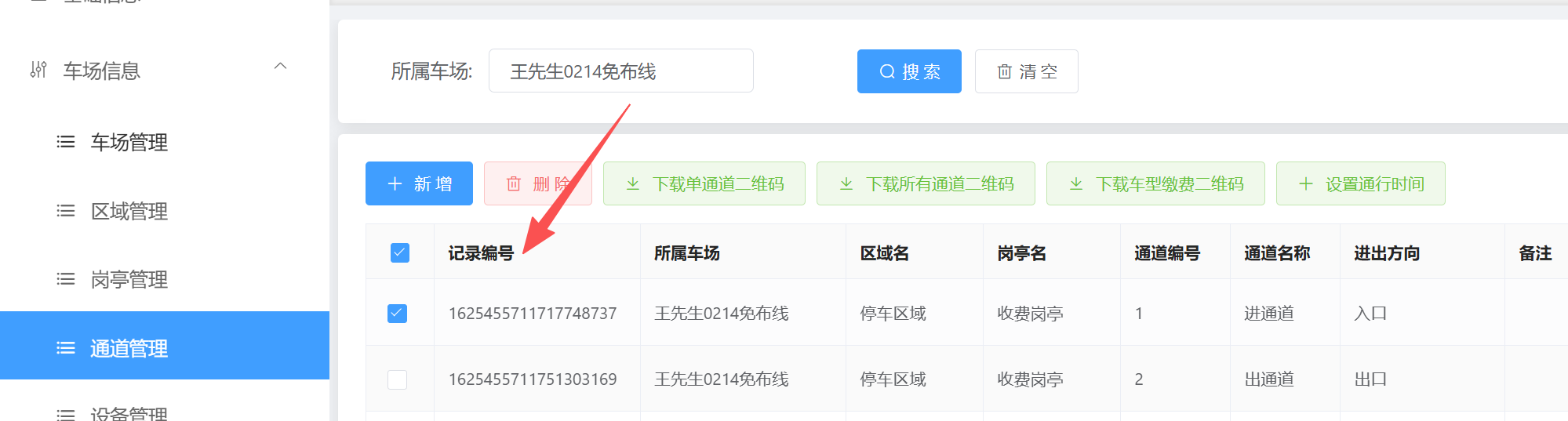
Task: Click download icon in 下载所有通道二维码
Action: tap(846, 183)
